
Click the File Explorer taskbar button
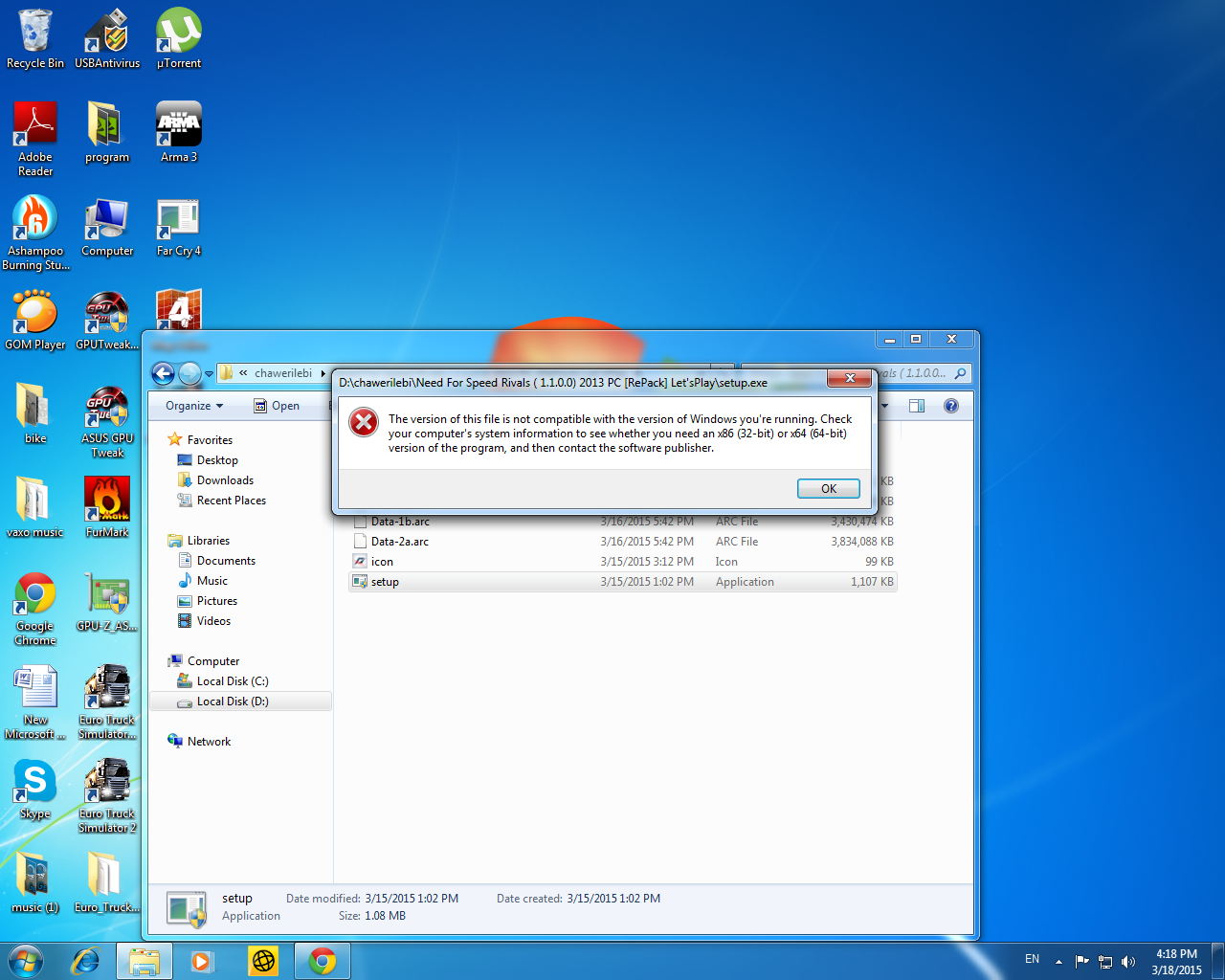click(x=145, y=961)
